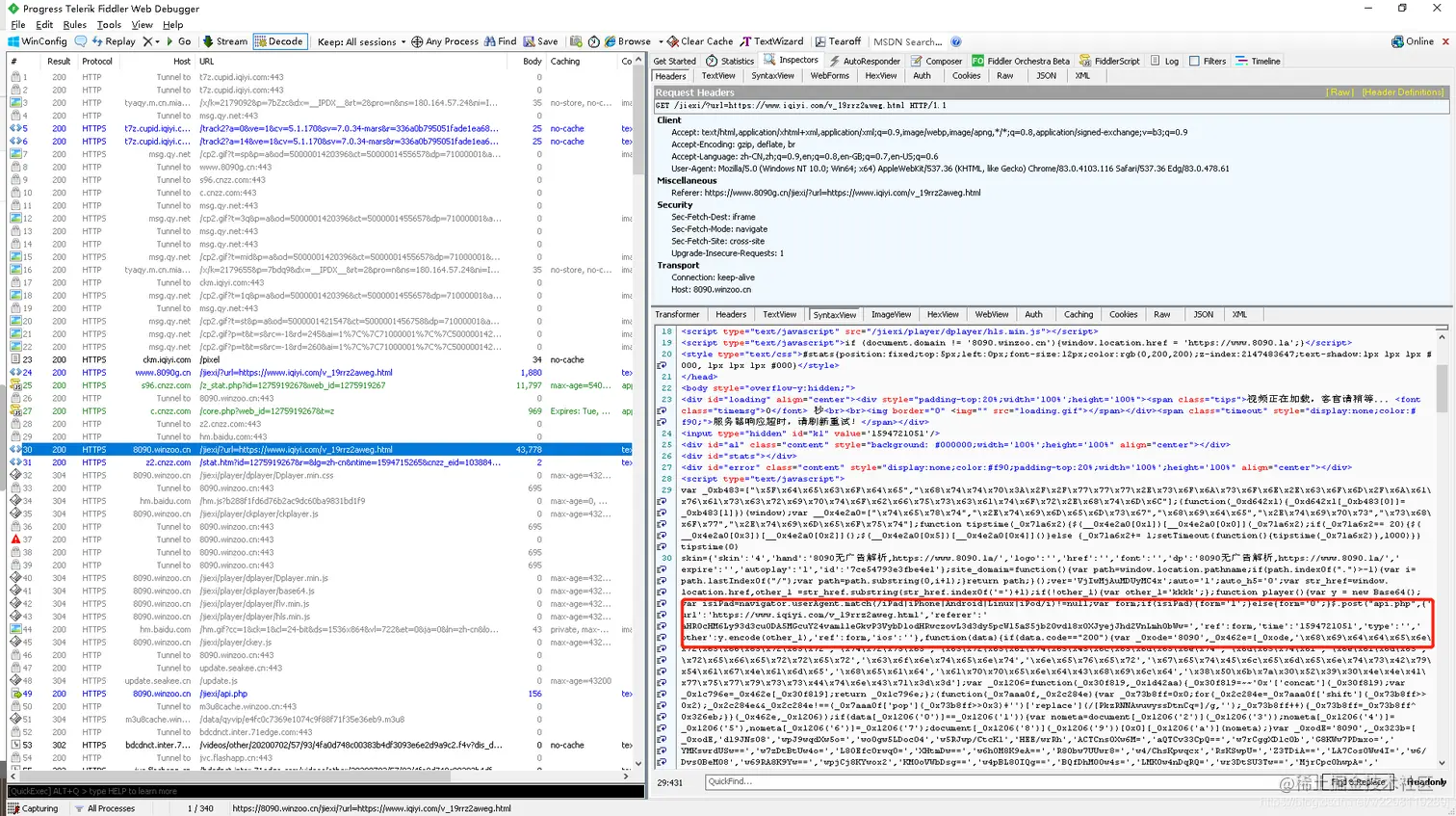The height and width of the screenshot is (816, 1456).
Task: Open the Help menu
Action: pyautogui.click(x=172, y=24)
